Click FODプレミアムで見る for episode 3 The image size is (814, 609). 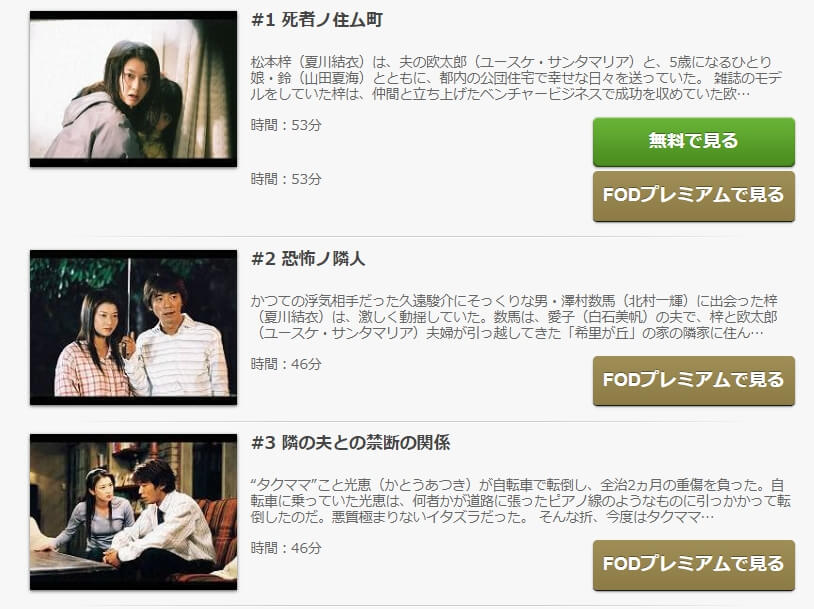pos(694,564)
